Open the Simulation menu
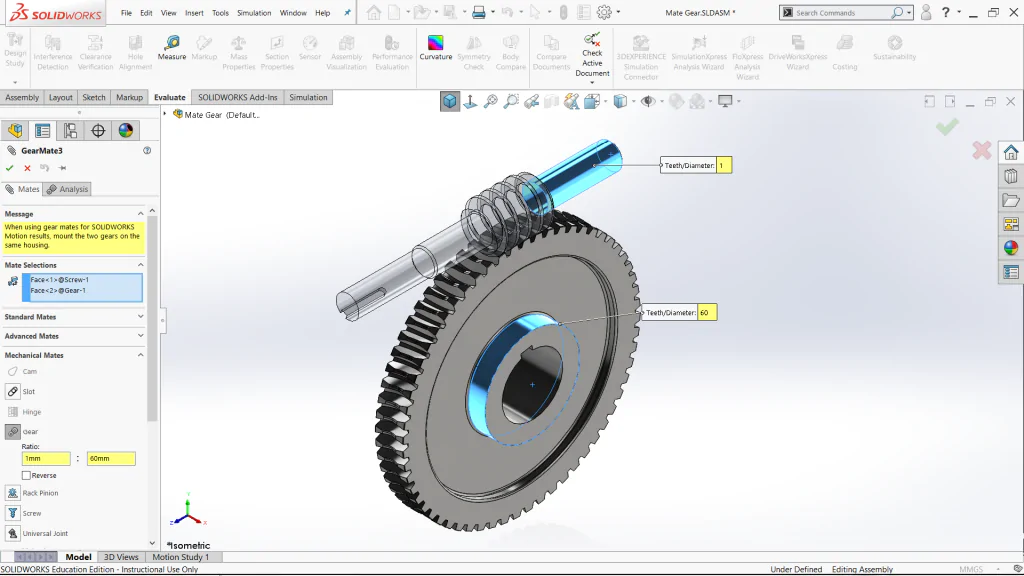 coord(254,12)
